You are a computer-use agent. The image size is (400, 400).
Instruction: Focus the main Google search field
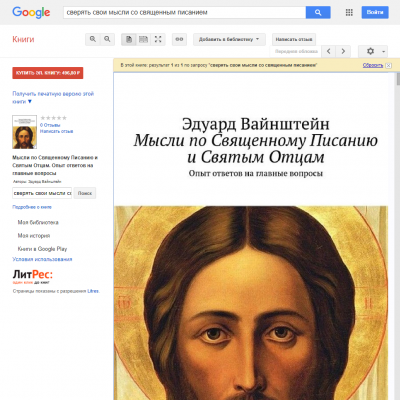(x=184, y=12)
